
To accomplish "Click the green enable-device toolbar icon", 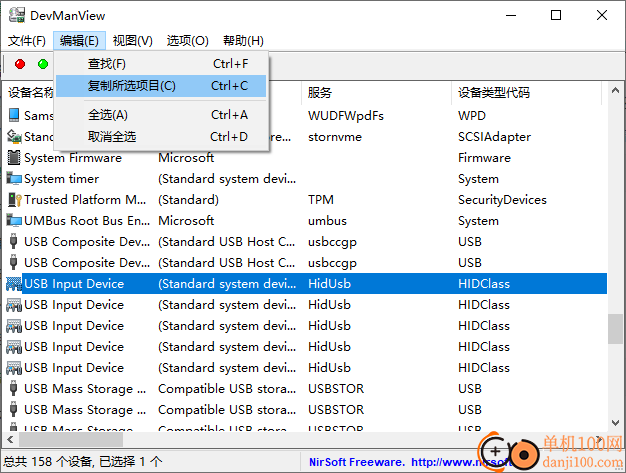I will point(43,64).
